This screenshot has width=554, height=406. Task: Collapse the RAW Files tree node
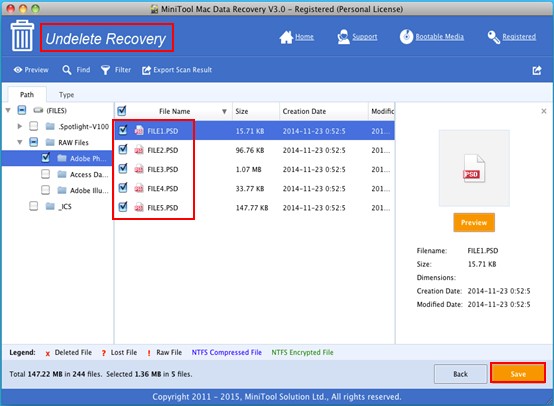coord(20,142)
